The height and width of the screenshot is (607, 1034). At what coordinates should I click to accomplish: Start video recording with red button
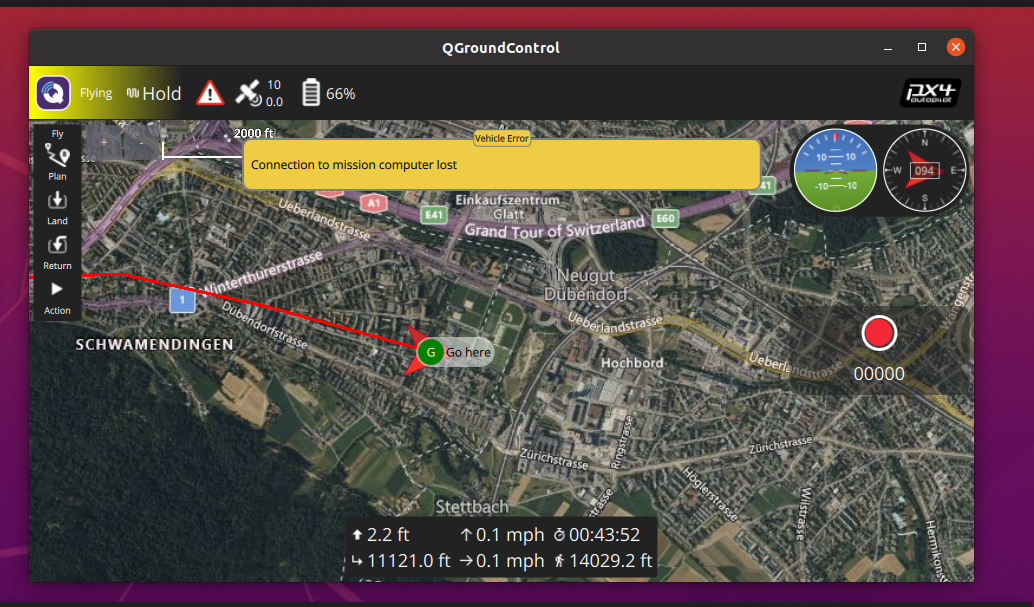tap(879, 333)
